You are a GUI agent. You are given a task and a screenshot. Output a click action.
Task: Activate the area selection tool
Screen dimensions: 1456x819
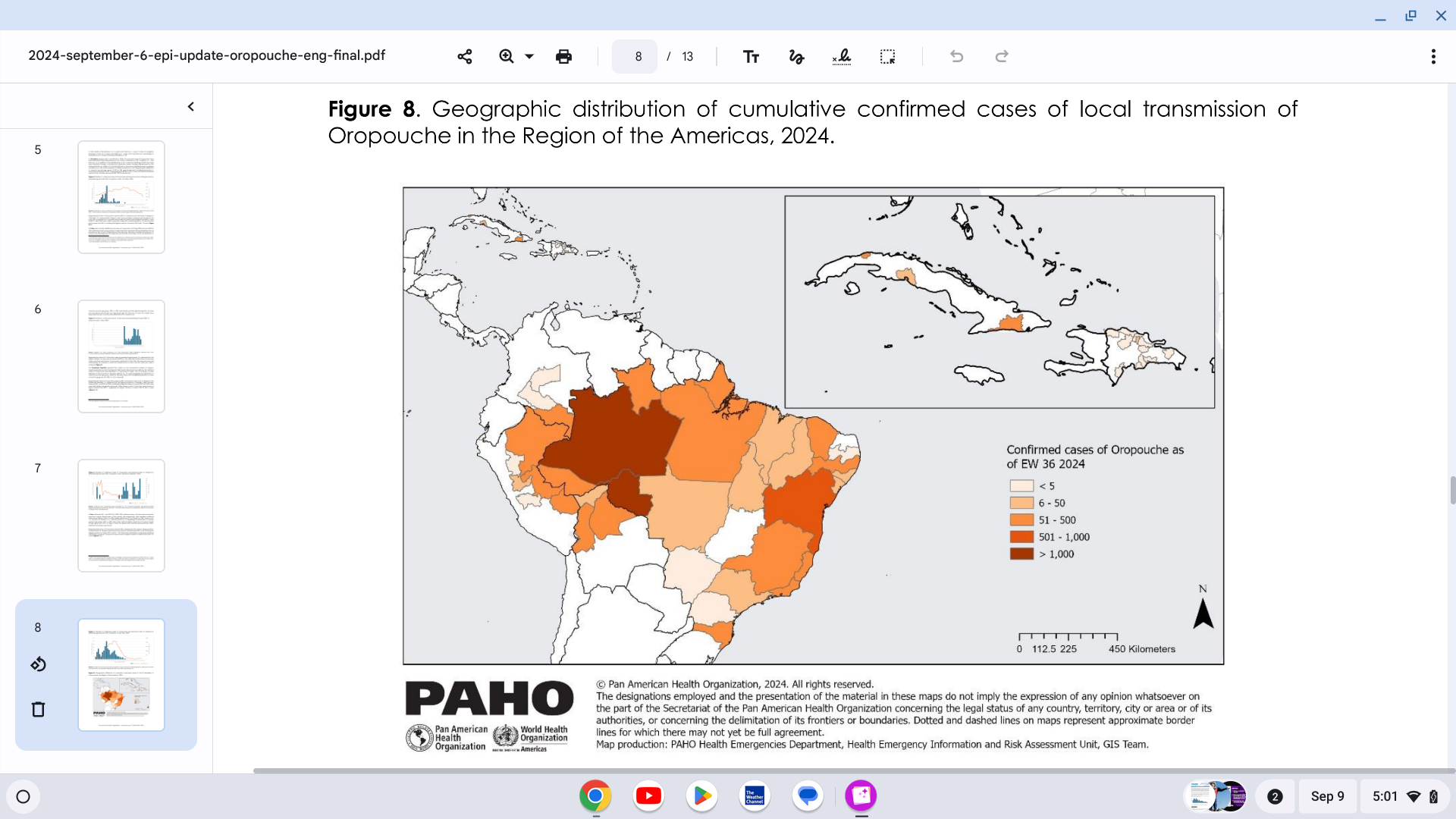coord(887,56)
